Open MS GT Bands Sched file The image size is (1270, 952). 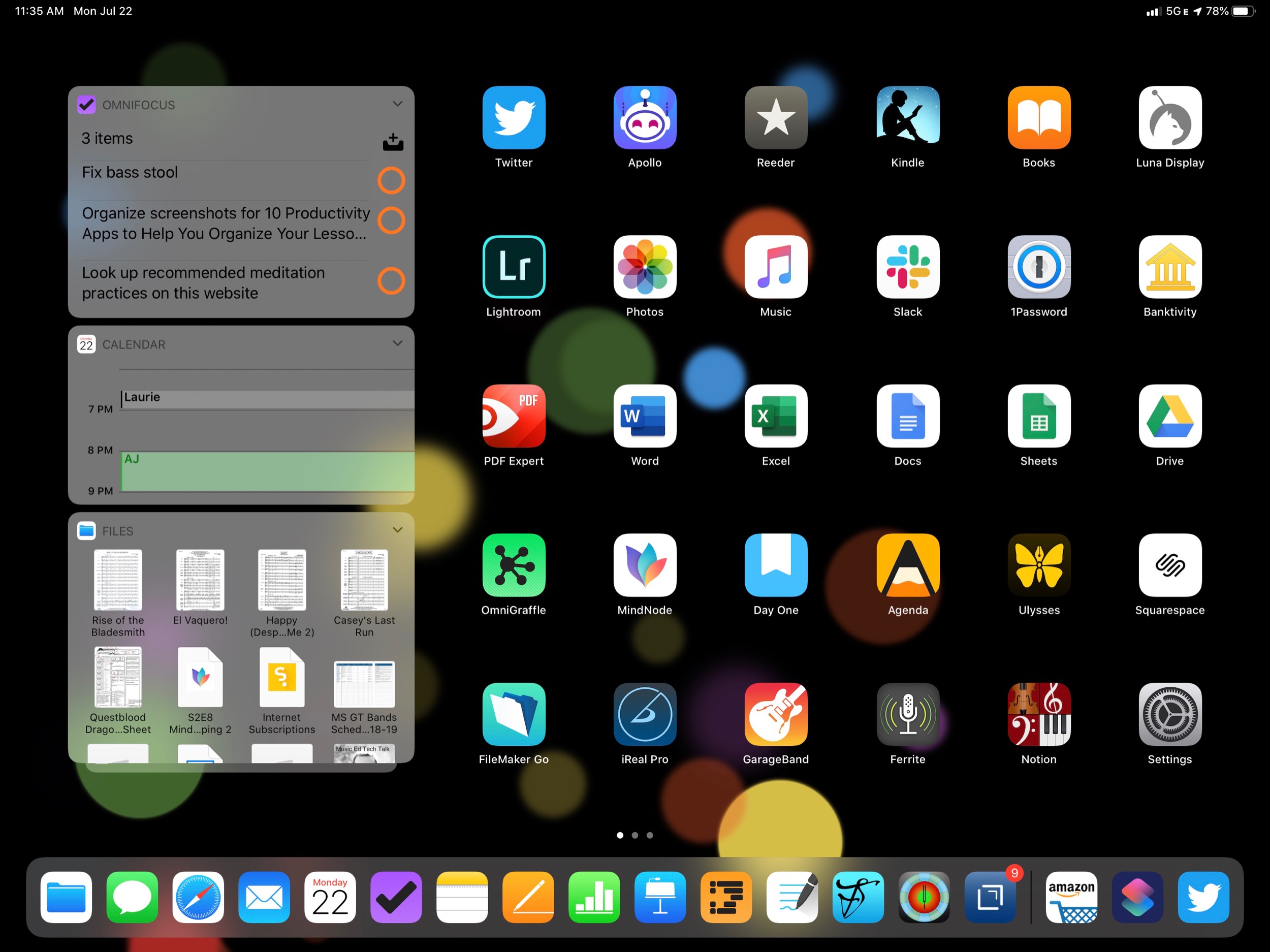point(364,696)
